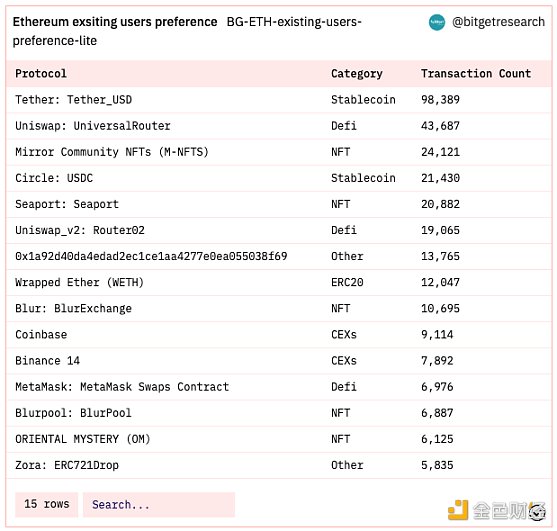Viewport: 557px width, 531px height.
Task: Select the Zora: ERC721Drop cell
Action: [x=67, y=465]
